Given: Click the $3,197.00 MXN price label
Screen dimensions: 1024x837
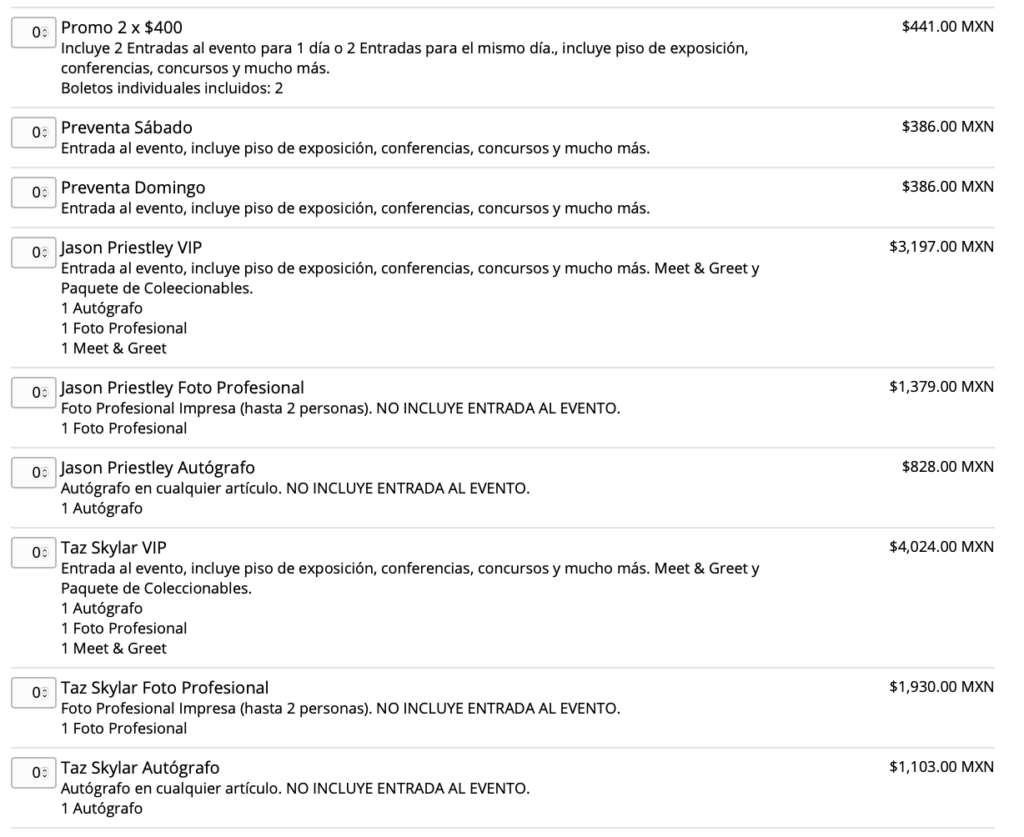Looking at the screenshot, I should click(x=941, y=247).
